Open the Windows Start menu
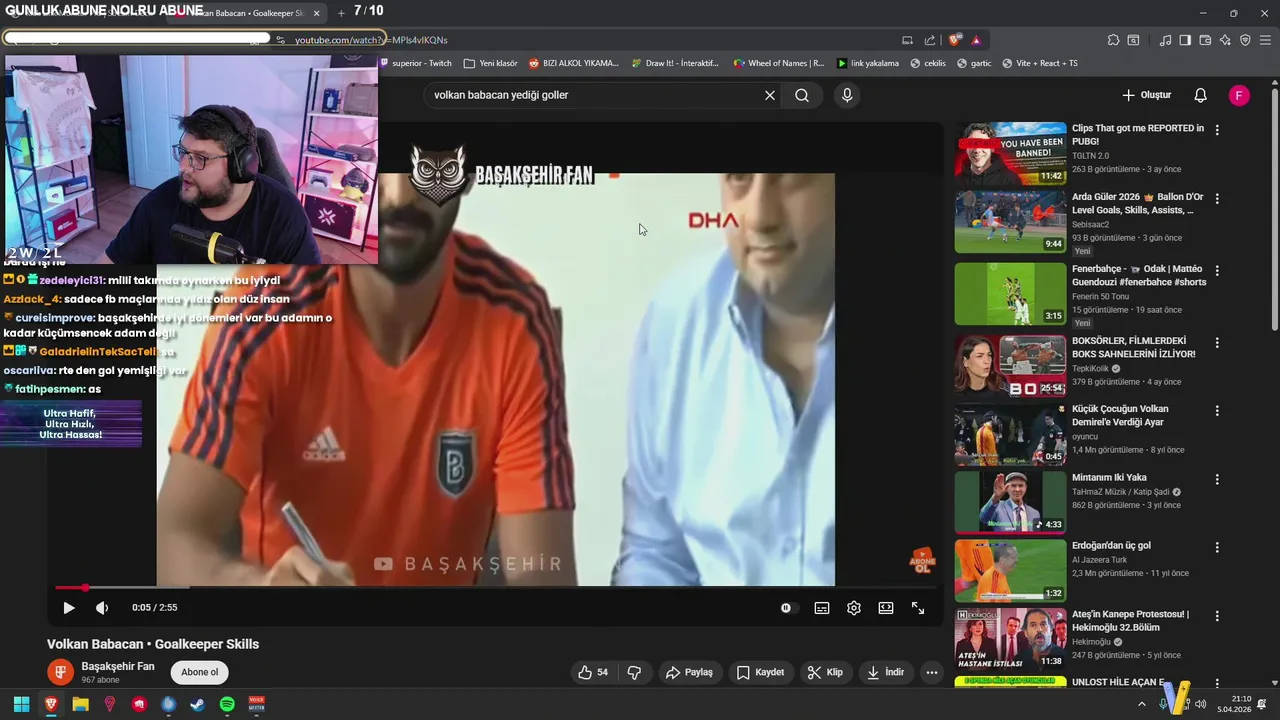 [21, 704]
